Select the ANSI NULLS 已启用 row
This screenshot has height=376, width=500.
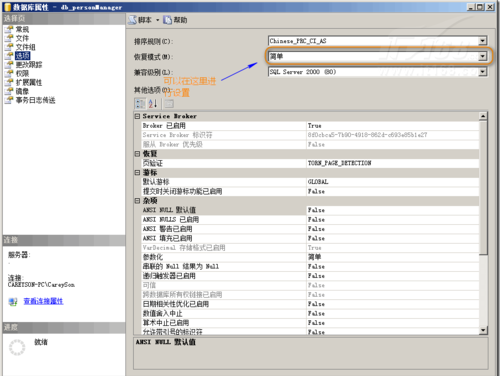[x=310, y=219]
